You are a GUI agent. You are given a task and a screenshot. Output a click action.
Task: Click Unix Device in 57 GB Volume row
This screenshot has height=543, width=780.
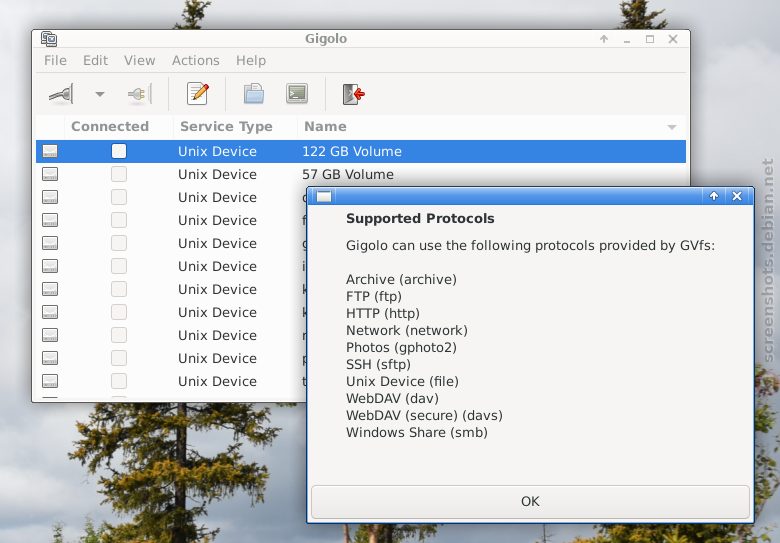tap(217, 174)
